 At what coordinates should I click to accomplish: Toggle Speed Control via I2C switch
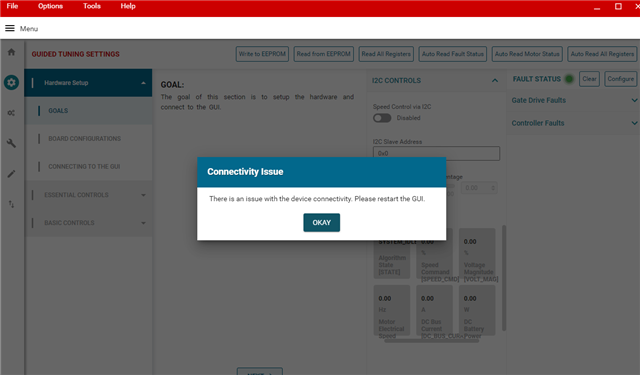382,118
